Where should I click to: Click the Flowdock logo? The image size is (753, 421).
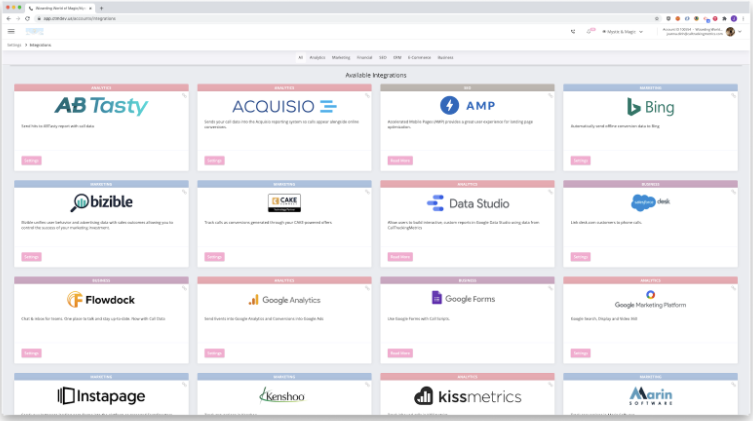point(101,299)
